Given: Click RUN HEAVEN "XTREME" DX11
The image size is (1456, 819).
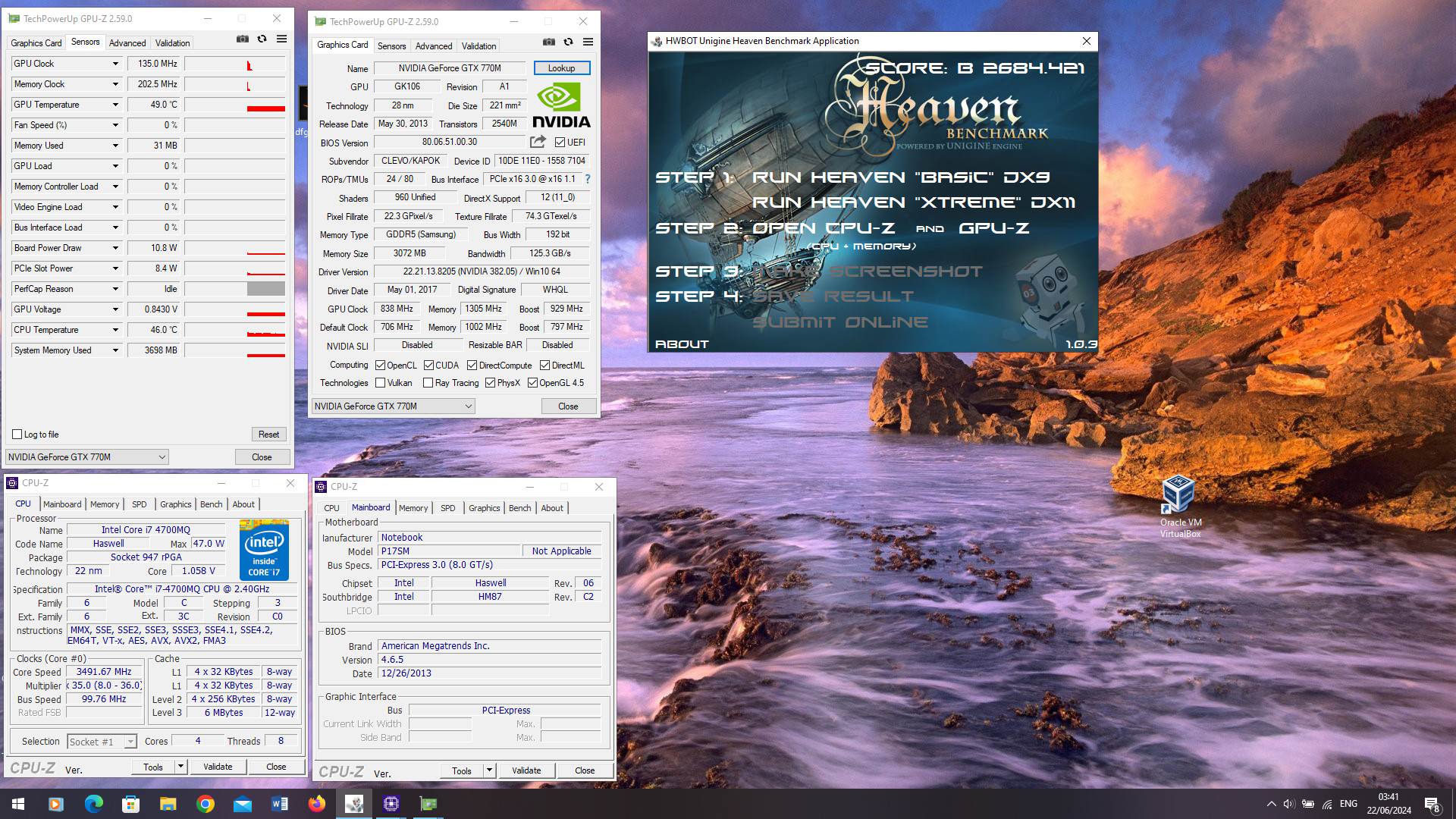Looking at the screenshot, I should [914, 202].
